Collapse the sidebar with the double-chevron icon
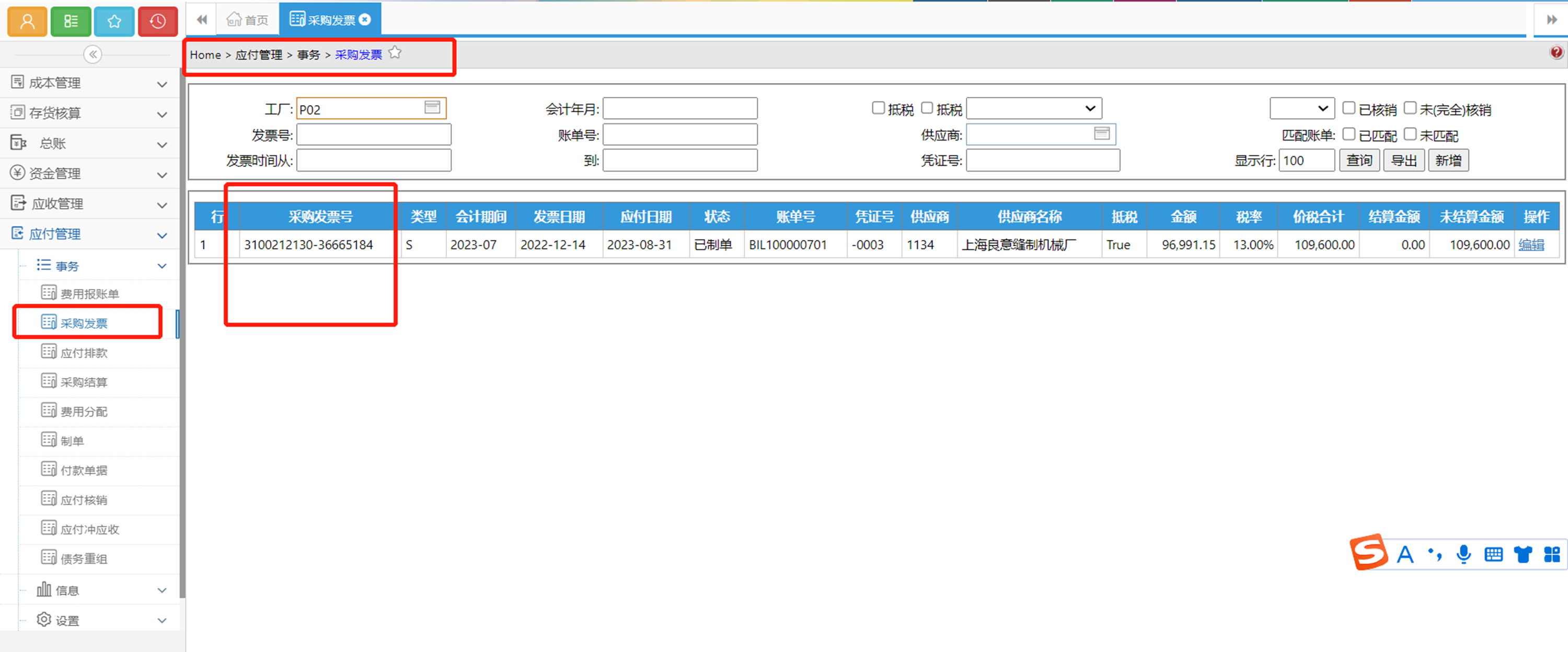 [x=93, y=55]
